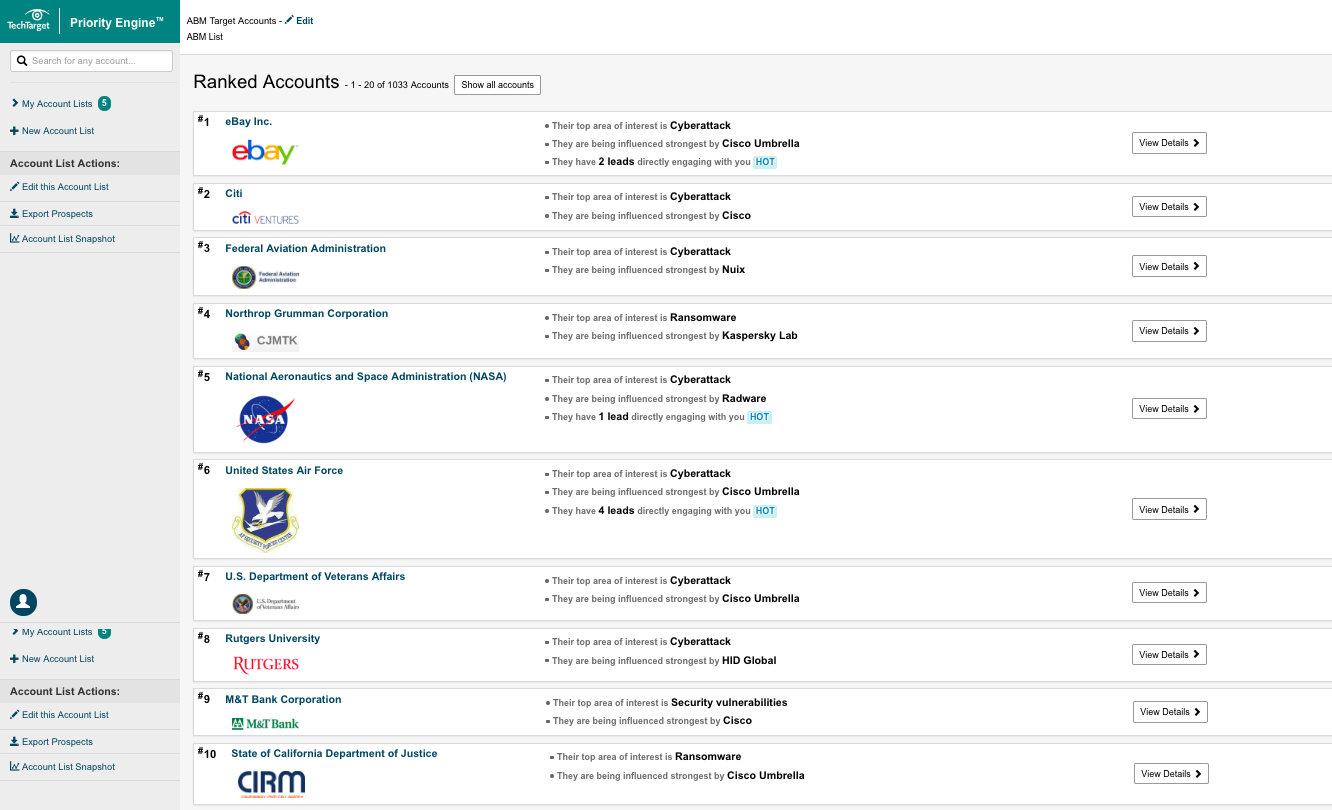
Task: Click Export Prospects beneath the user avatar
Action: point(51,742)
